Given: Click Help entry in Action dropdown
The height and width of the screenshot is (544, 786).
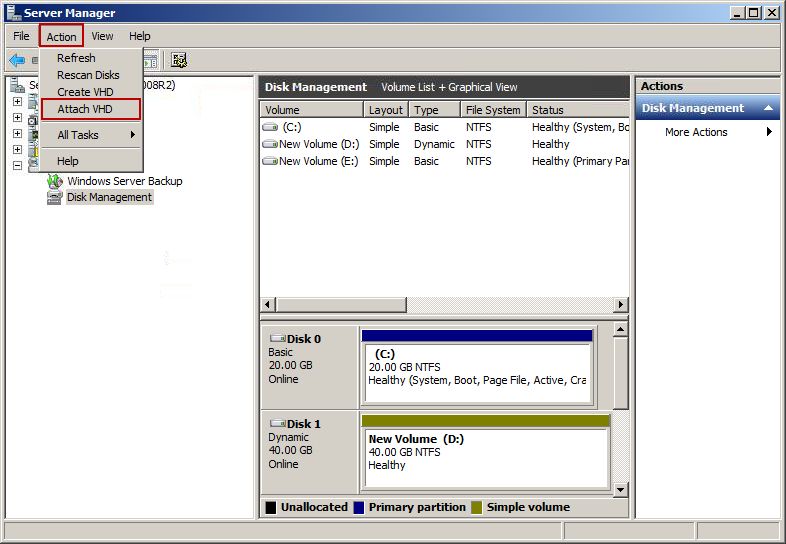Looking at the screenshot, I should pos(91,161).
